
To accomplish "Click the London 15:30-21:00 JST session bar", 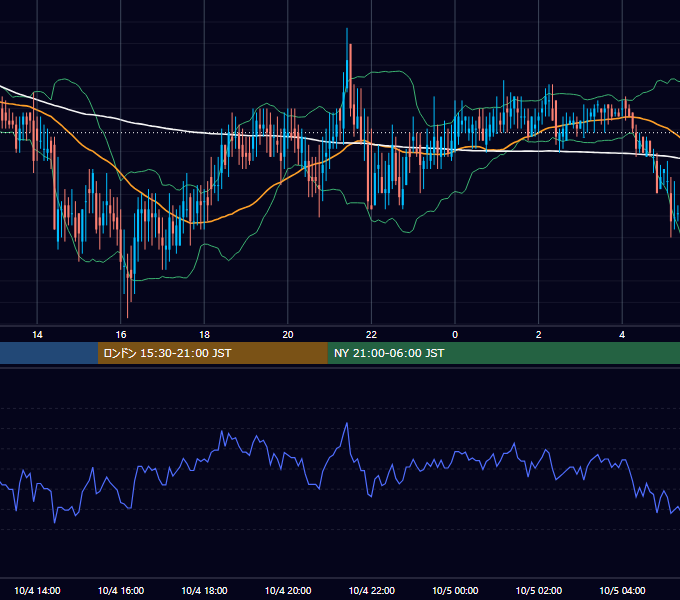I will (212, 353).
